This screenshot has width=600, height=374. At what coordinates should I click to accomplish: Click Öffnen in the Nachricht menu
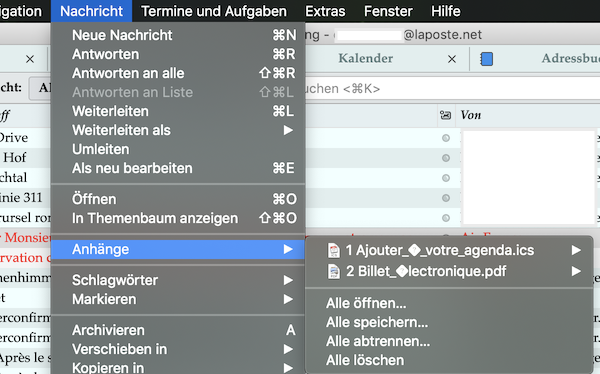178,199
